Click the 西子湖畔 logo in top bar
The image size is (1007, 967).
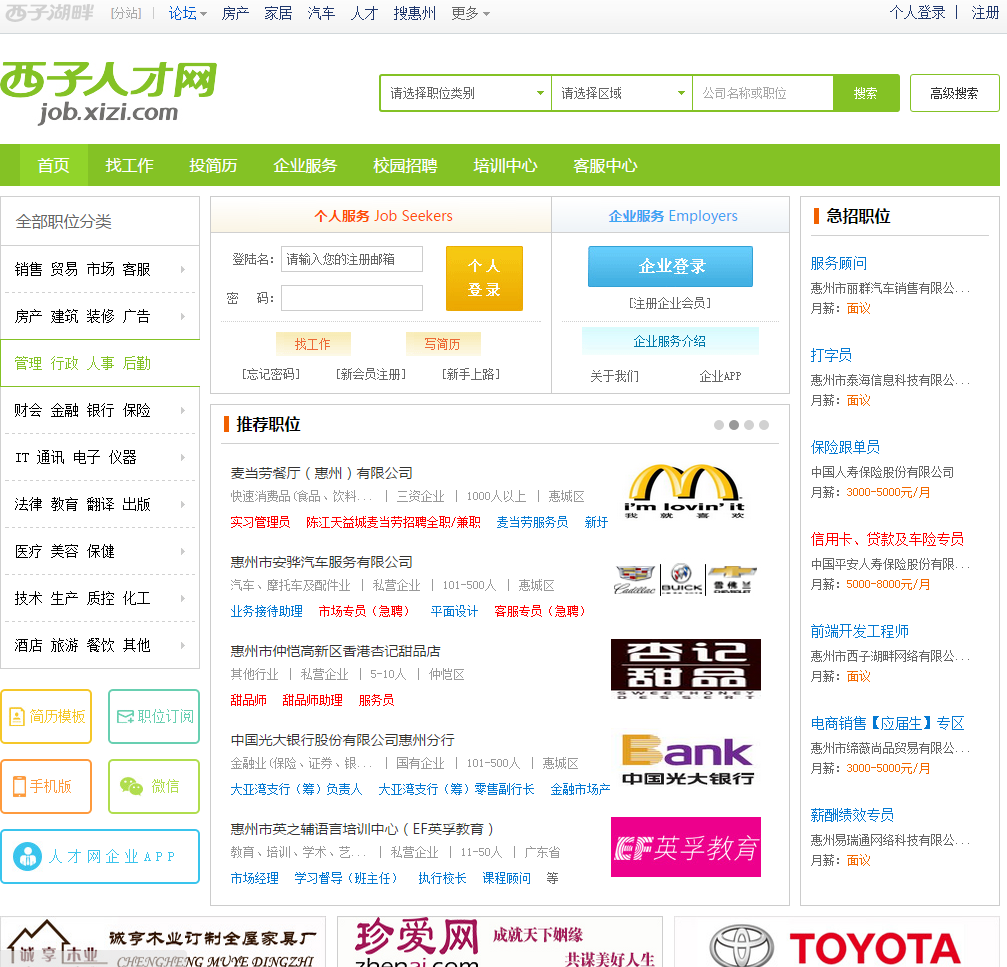coord(49,12)
